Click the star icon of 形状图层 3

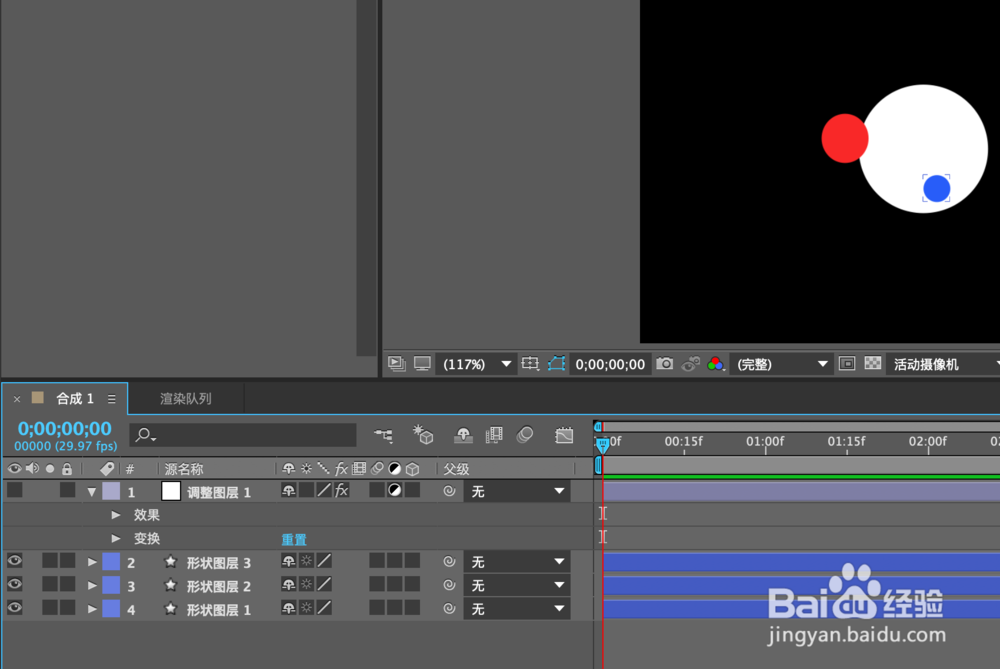coord(170,562)
